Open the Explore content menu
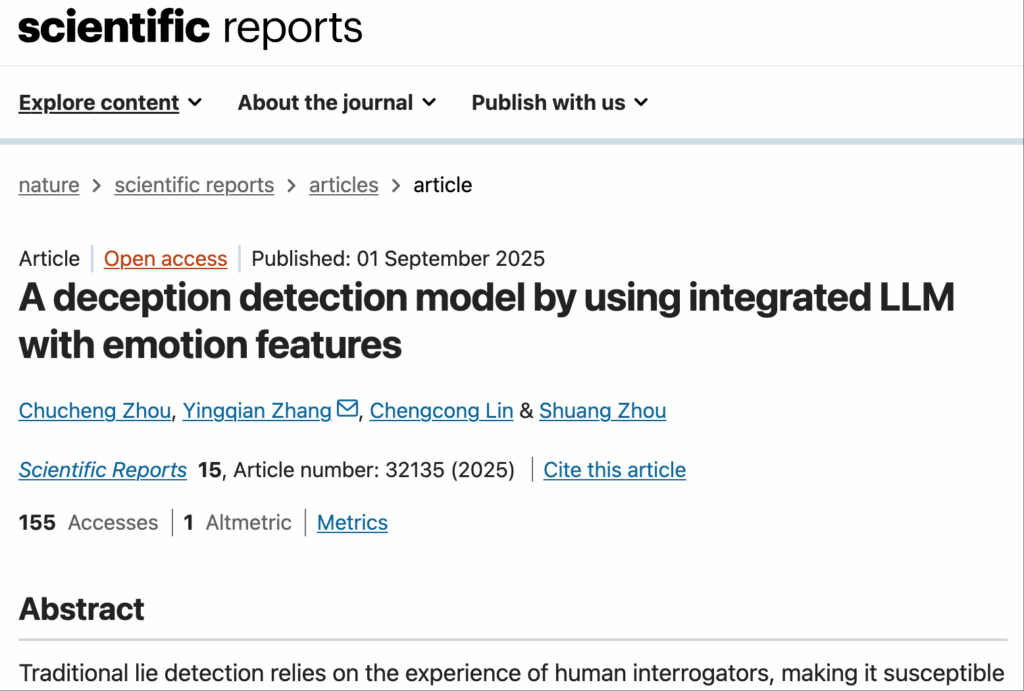Viewport: 1024px width, 691px height. [99, 103]
